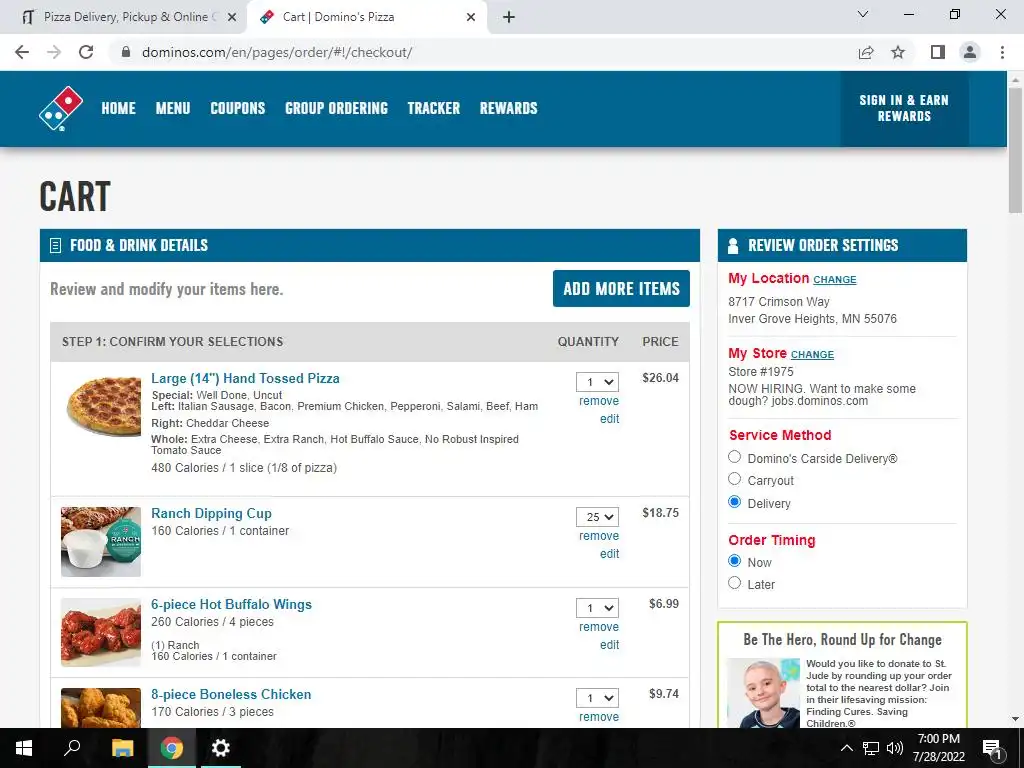Viewport: 1024px width, 768px height.
Task: Show hidden system tray icons
Action: tap(846, 748)
